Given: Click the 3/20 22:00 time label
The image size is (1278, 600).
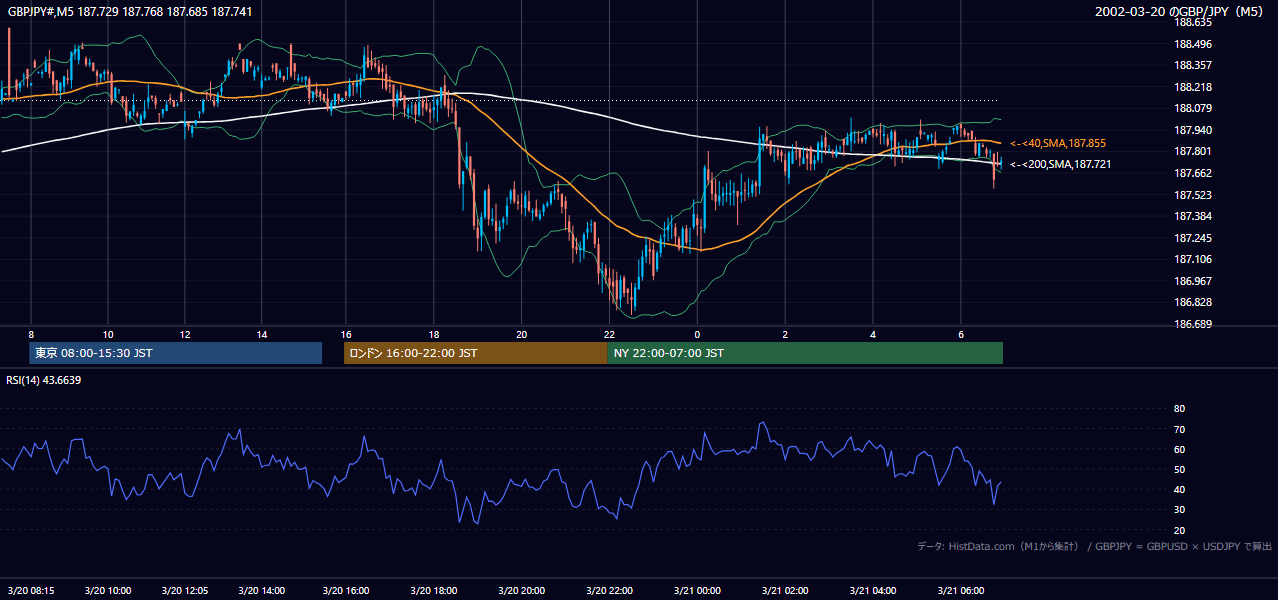Looking at the screenshot, I should point(609,591).
